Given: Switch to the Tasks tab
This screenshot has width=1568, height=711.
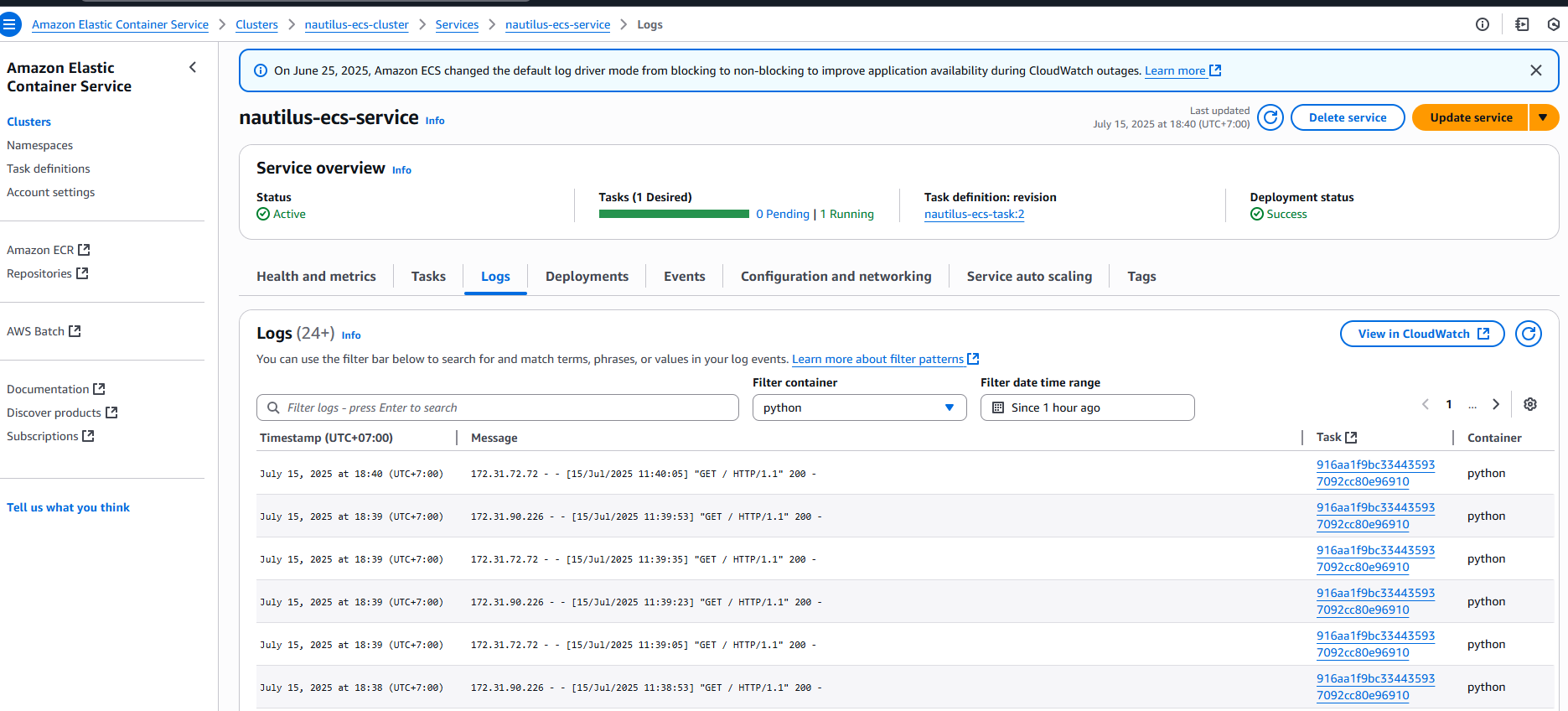Looking at the screenshot, I should 428,277.
